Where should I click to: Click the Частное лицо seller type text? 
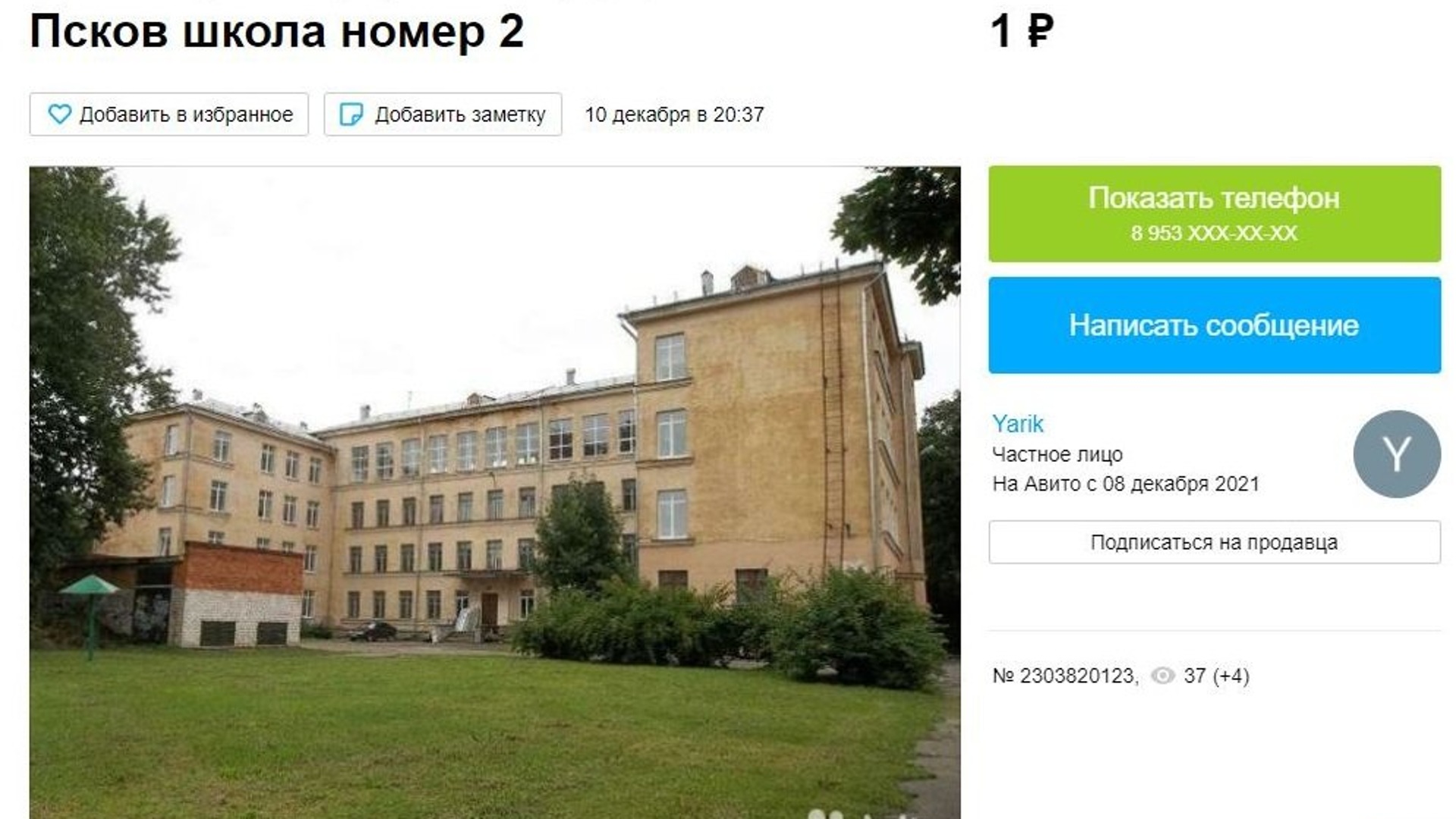(1057, 454)
